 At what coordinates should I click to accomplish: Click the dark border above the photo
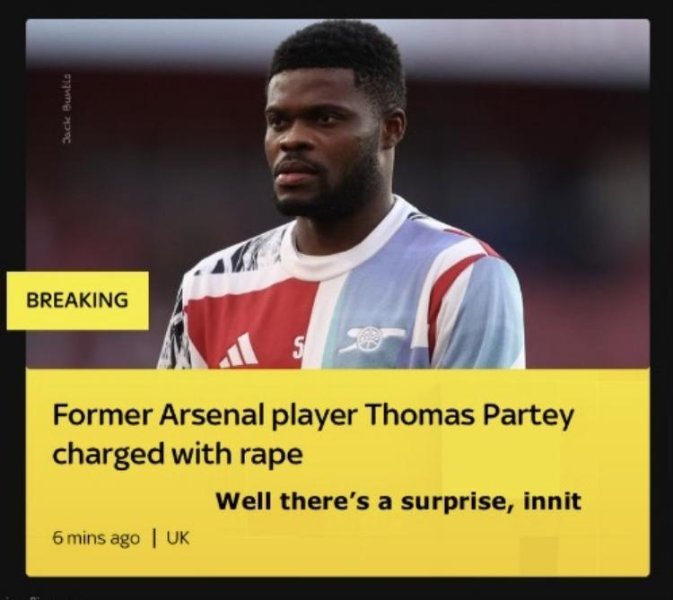[336, 9]
